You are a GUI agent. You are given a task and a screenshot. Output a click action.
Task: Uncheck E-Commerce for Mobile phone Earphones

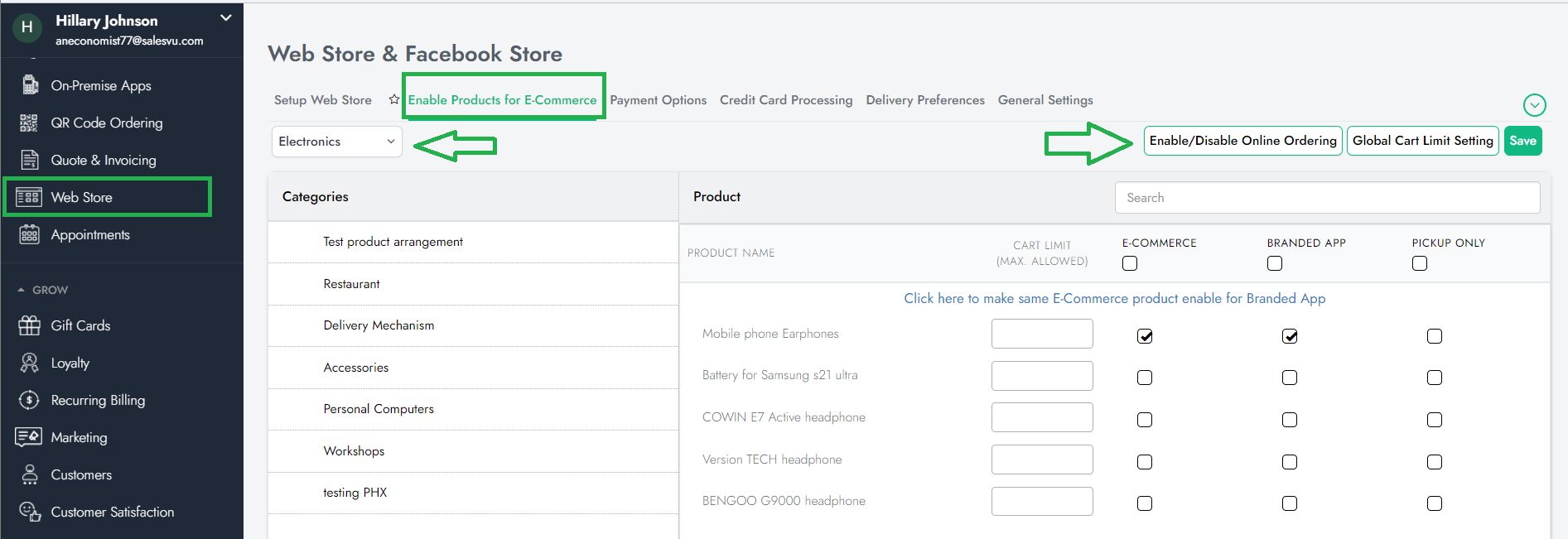coord(1145,336)
